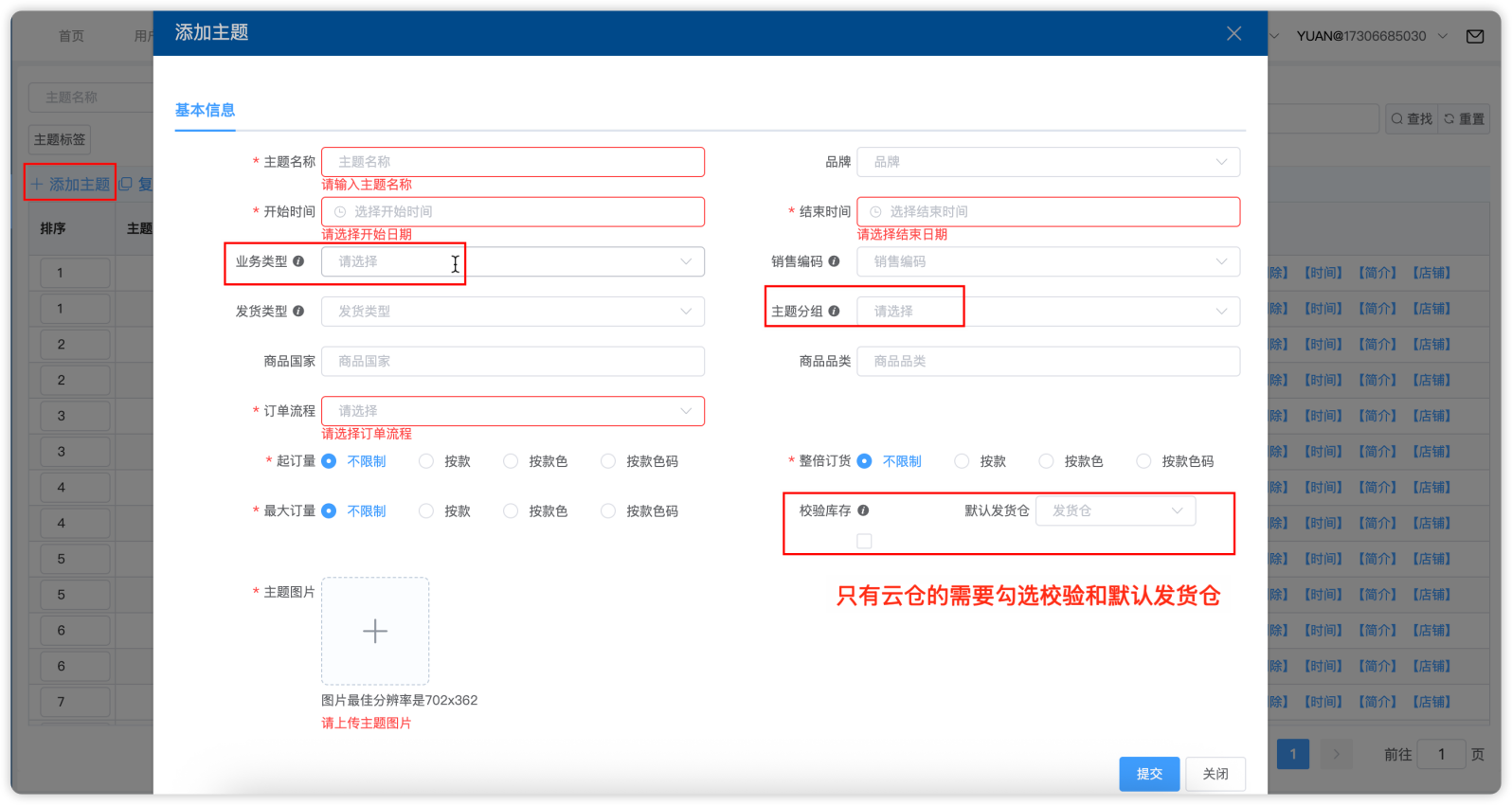Click clock icon in 开始时间 field
The height and width of the screenshot is (805, 1512).
point(340,212)
